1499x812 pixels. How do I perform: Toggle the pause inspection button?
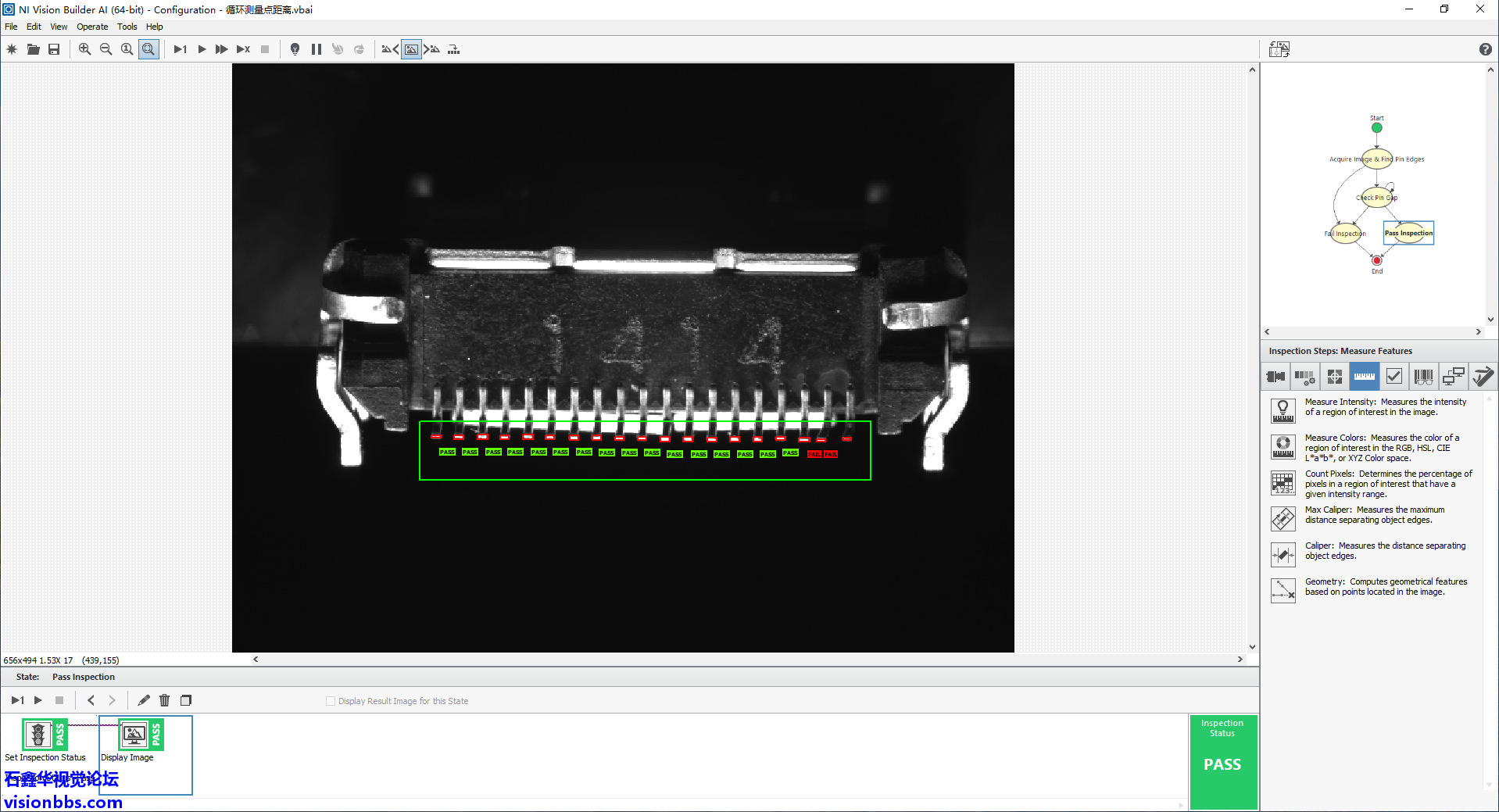click(x=317, y=49)
